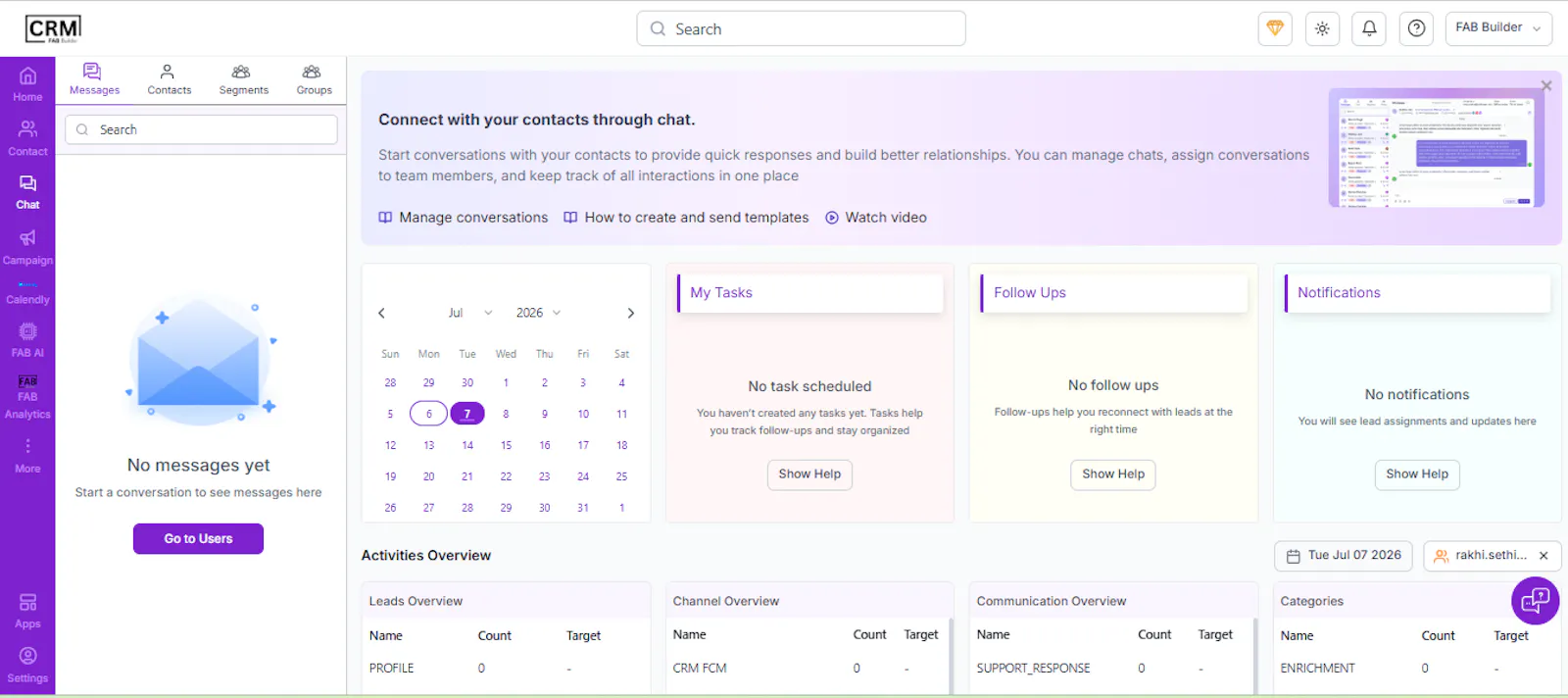Select July 15 on the calendar

[x=506, y=445]
